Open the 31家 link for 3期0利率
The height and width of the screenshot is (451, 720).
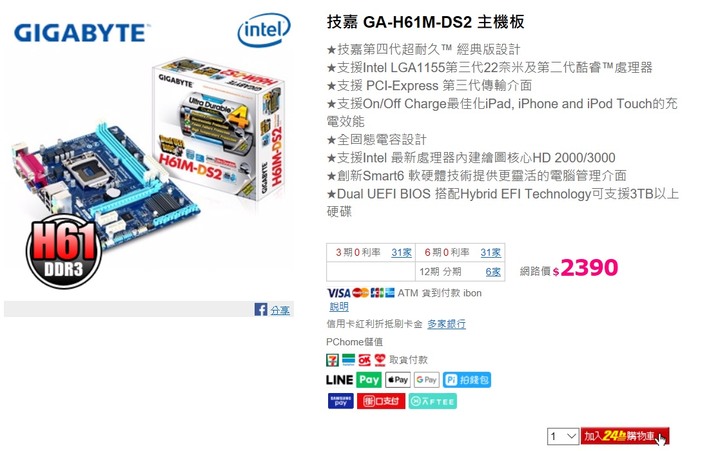[x=401, y=253]
